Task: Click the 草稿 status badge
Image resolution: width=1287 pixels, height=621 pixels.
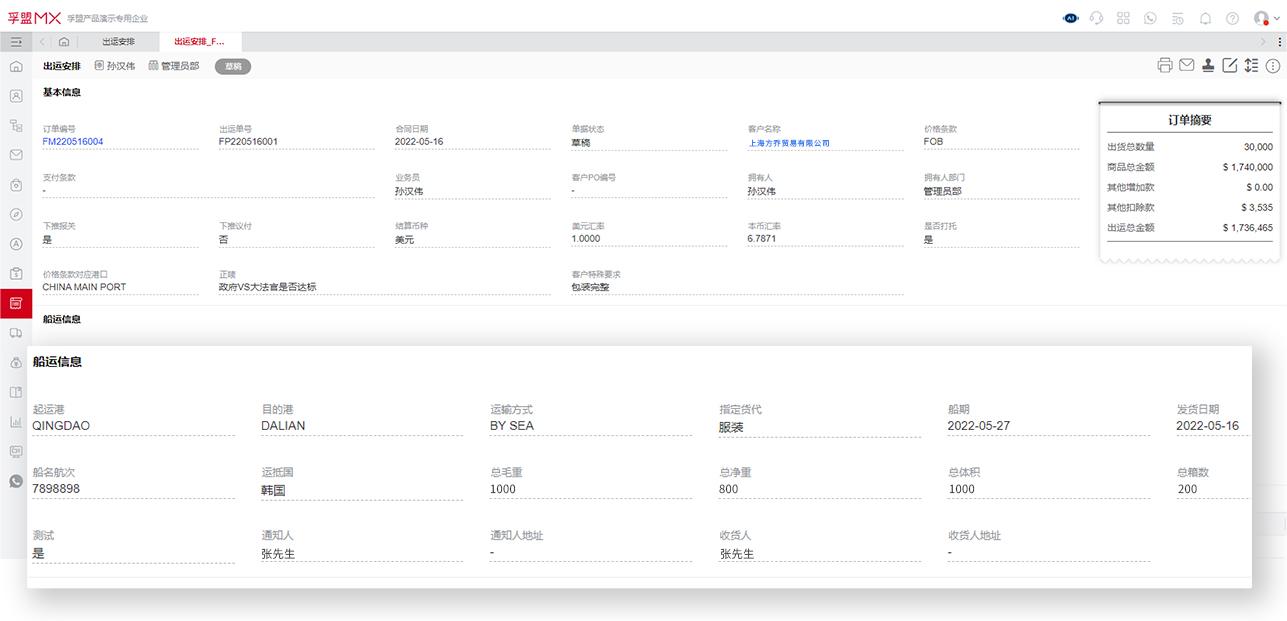Action: tap(232, 66)
